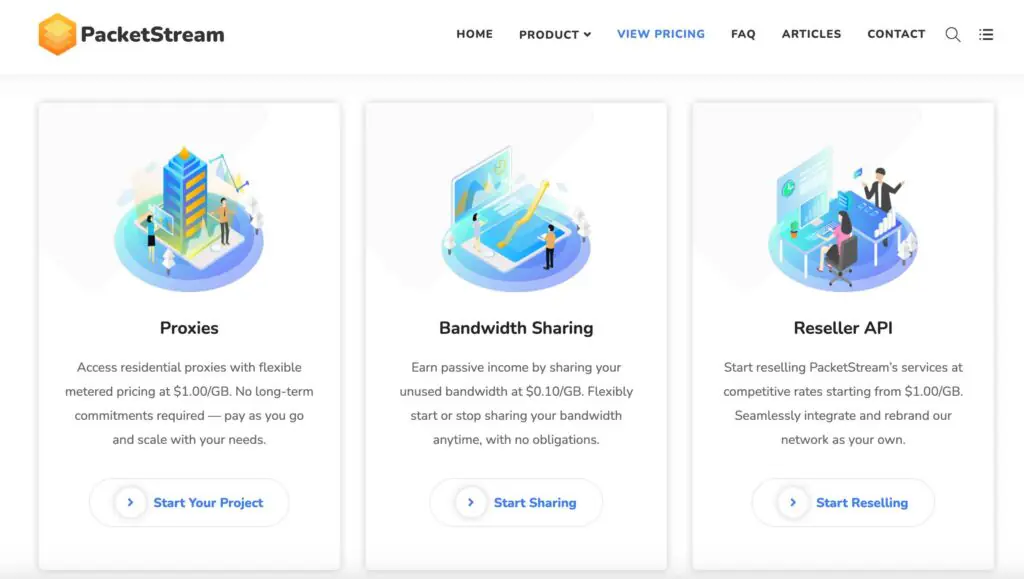Open the list menu icon in header

coord(986,35)
